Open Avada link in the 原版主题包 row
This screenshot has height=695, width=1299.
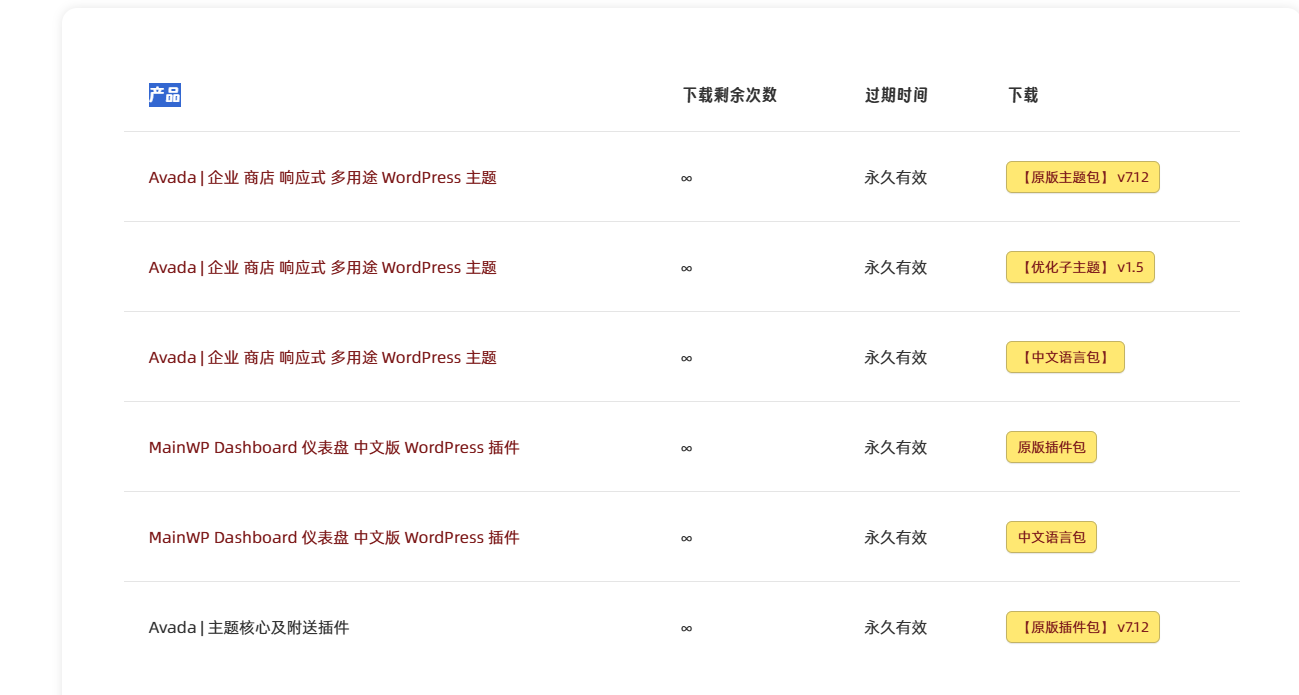[x=323, y=177]
